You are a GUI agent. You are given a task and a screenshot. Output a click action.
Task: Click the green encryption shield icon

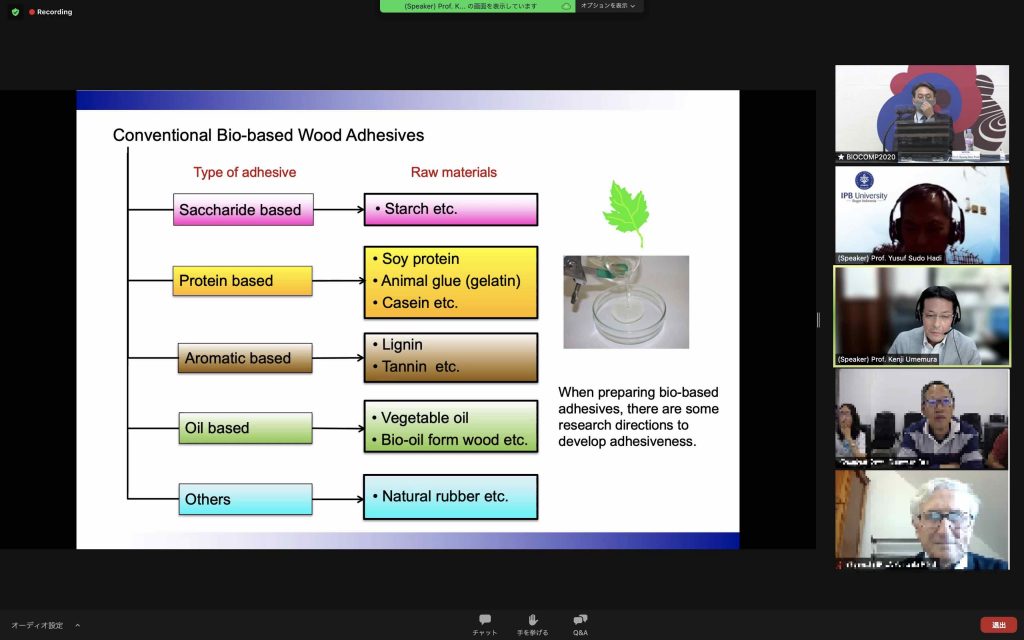pos(15,12)
